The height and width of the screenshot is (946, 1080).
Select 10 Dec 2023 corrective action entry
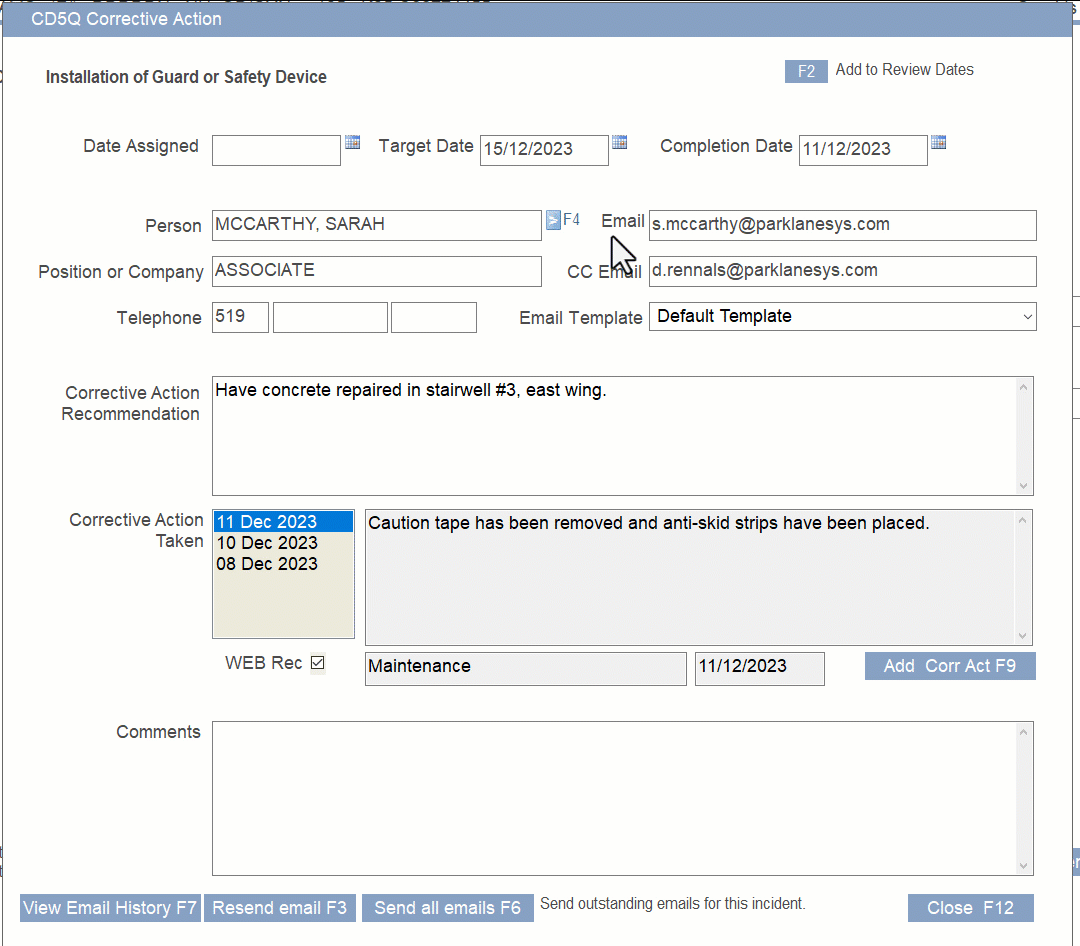point(267,543)
